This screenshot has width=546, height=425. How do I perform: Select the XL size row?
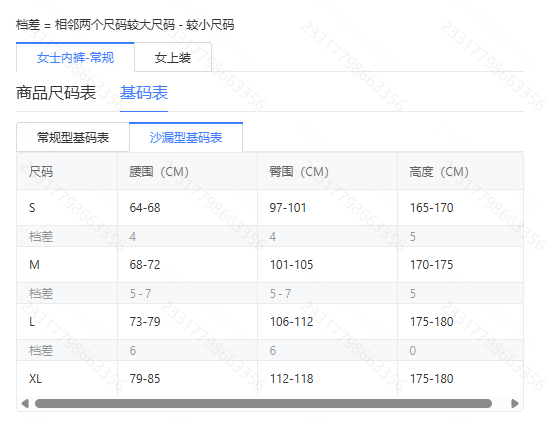[x=270, y=378]
